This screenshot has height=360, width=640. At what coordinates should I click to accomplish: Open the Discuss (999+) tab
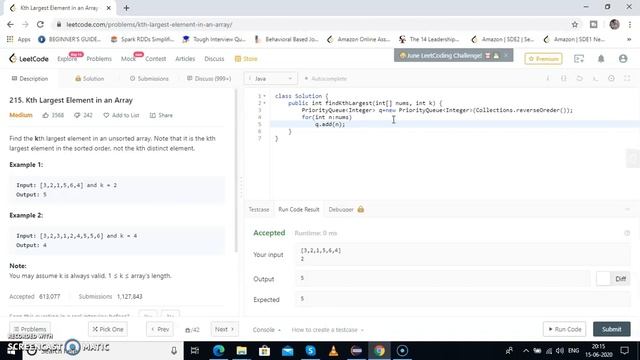pyautogui.click(x=209, y=78)
